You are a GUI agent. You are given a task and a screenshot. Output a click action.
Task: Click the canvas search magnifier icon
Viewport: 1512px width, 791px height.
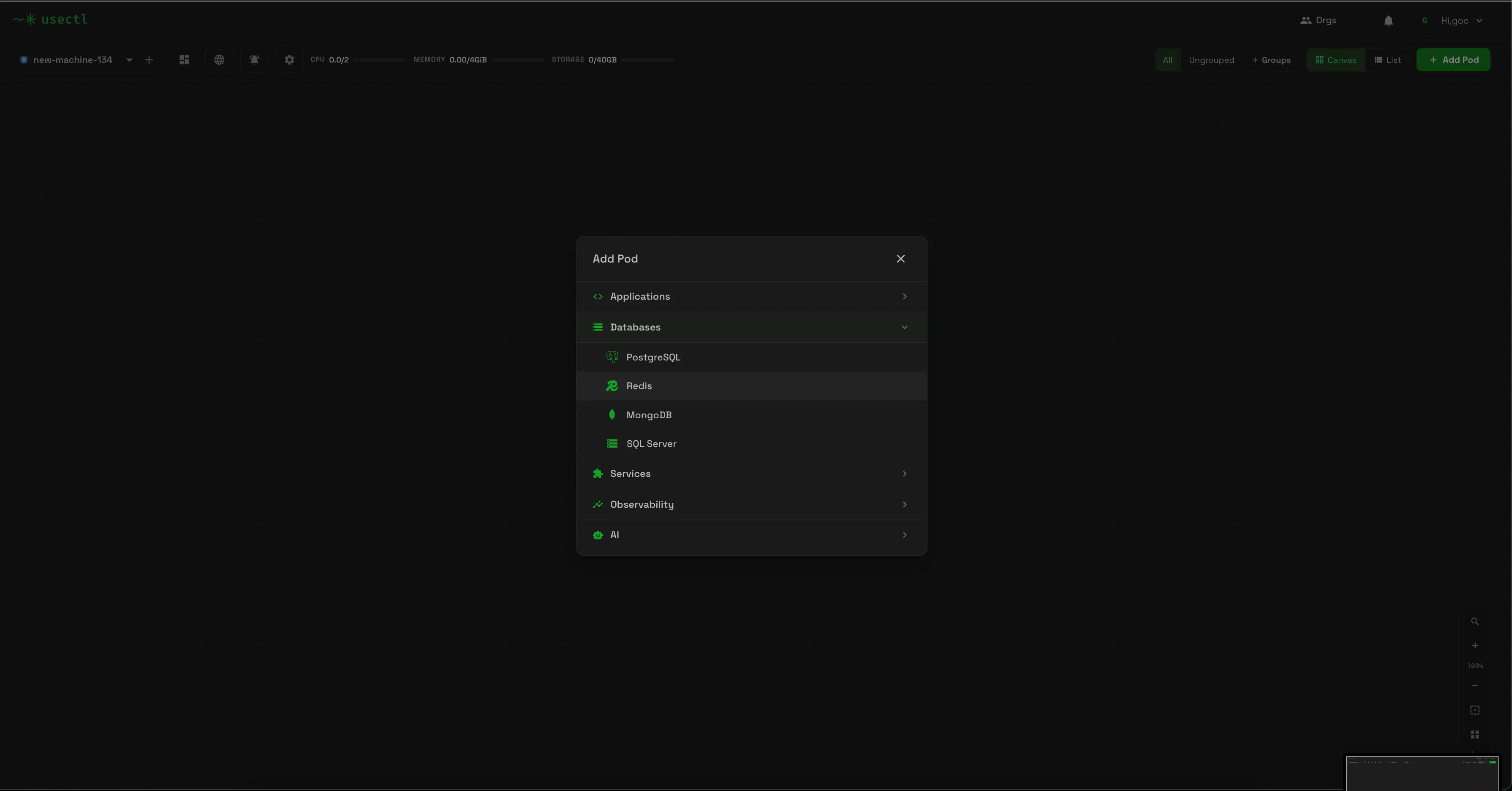[1474, 621]
